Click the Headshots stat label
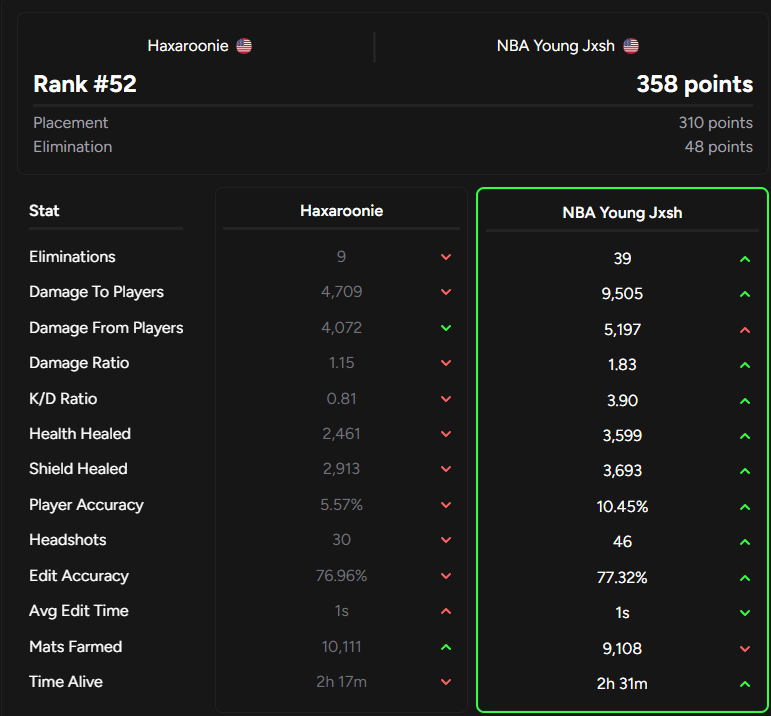This screenshot has height=716, width=771. pyautogui.click(x=68, y=540)
